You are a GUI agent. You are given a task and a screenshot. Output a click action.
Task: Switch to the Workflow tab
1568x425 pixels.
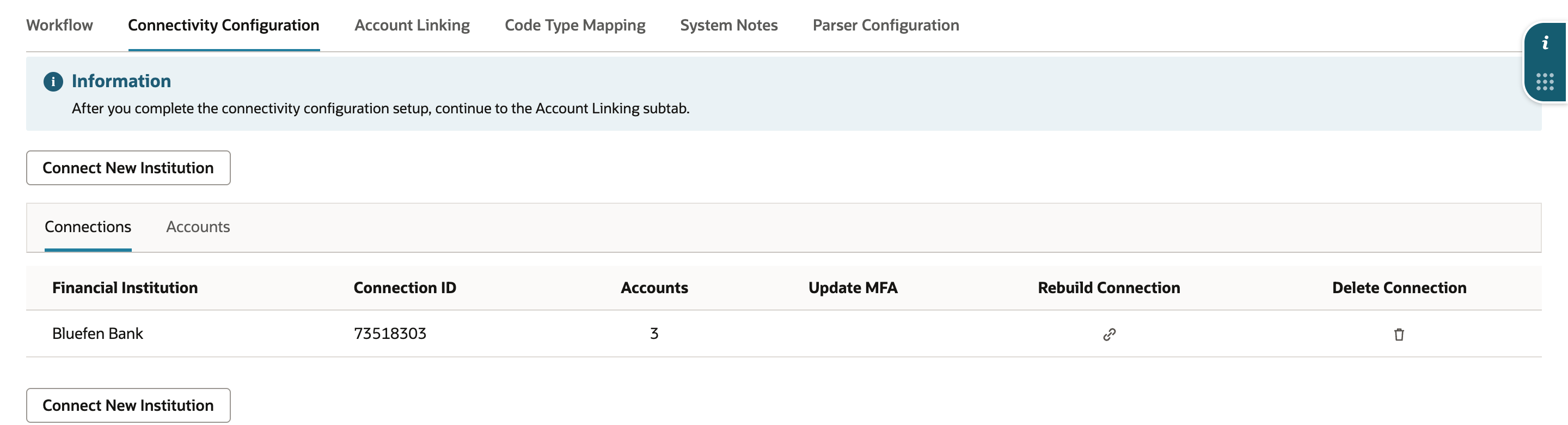pos(60,25)
